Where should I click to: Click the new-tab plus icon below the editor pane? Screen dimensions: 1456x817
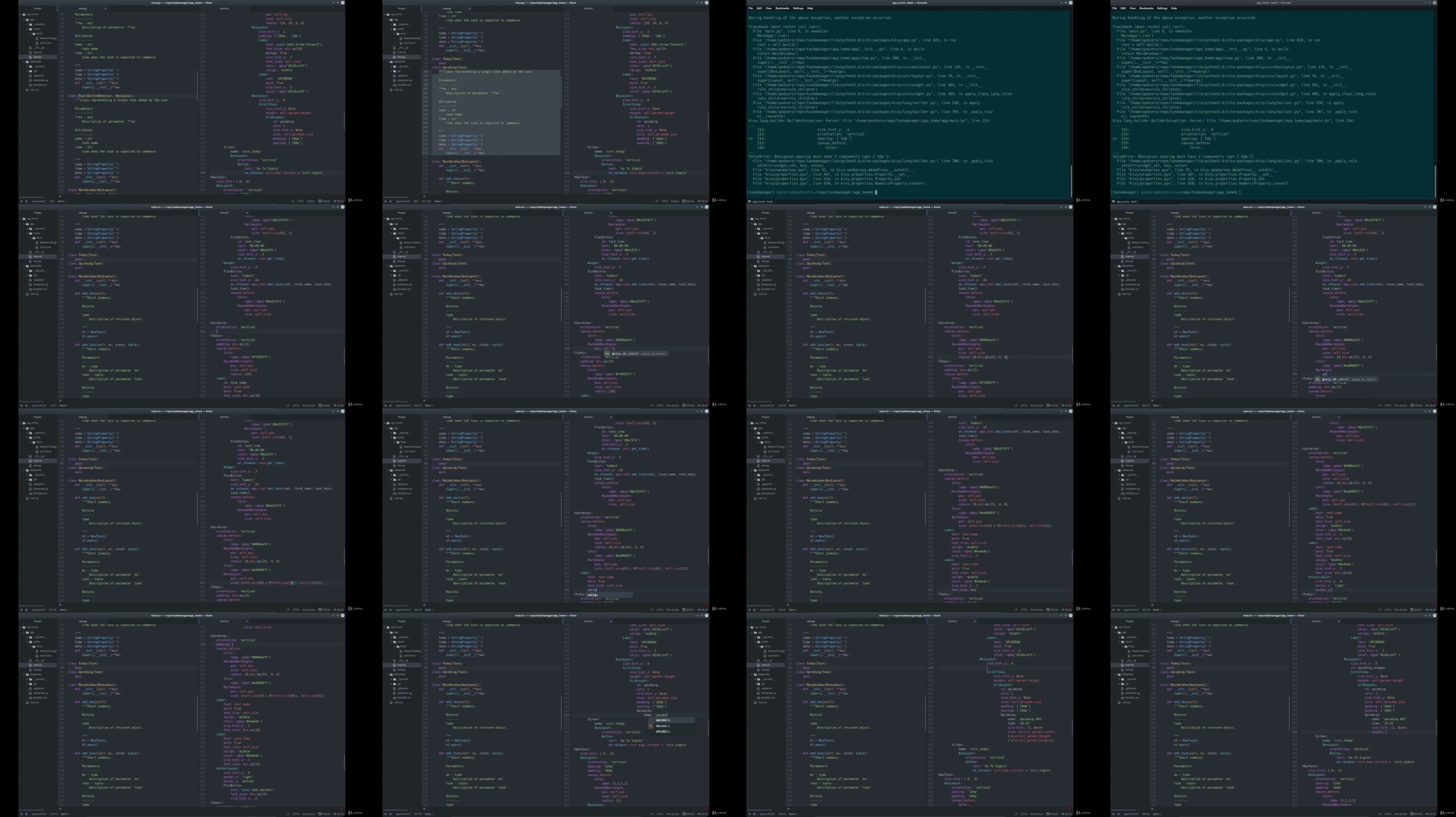60,197
